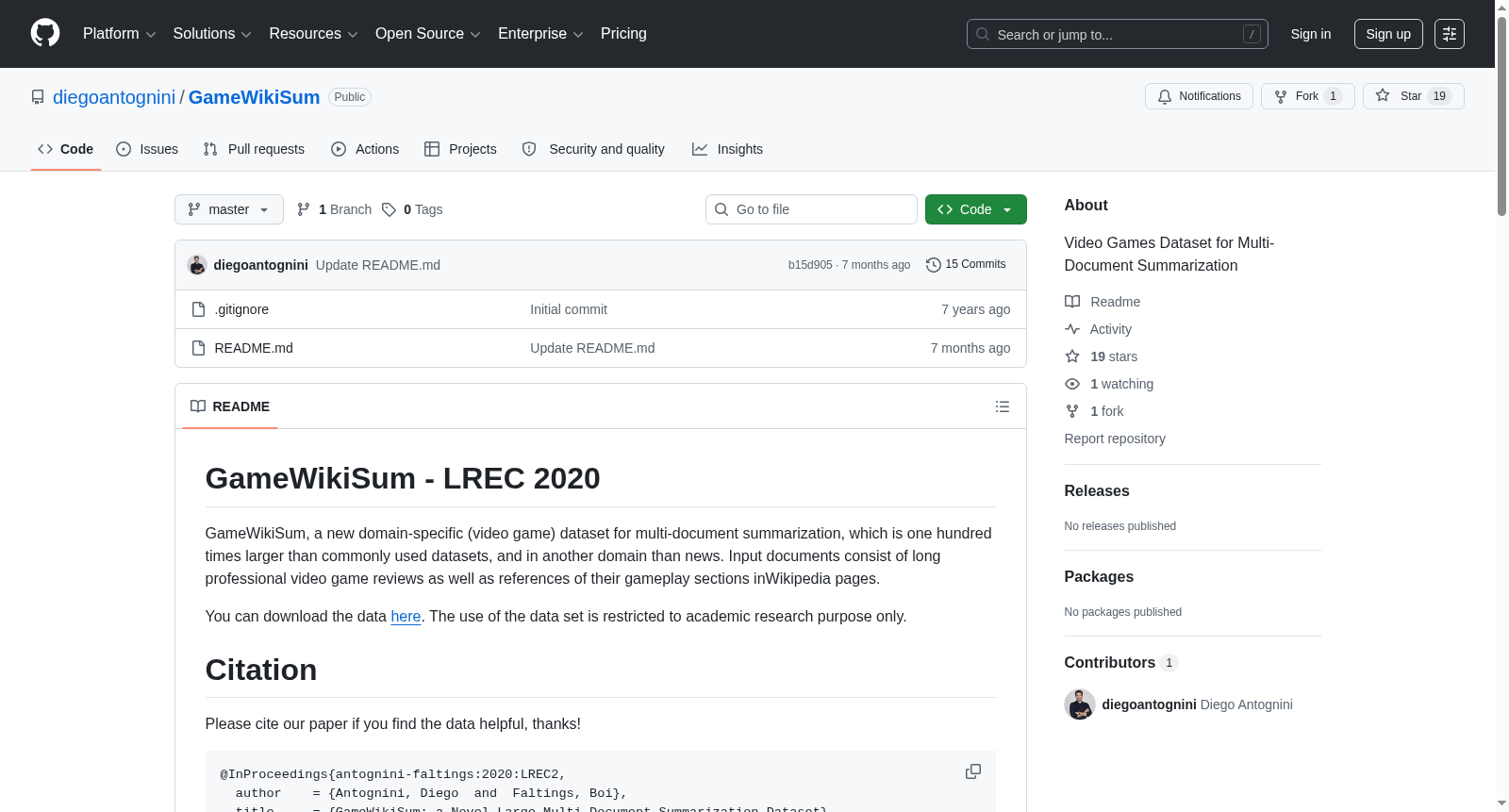Open commit b15d905
The image size is (1509, 812).
click(810, 265)
